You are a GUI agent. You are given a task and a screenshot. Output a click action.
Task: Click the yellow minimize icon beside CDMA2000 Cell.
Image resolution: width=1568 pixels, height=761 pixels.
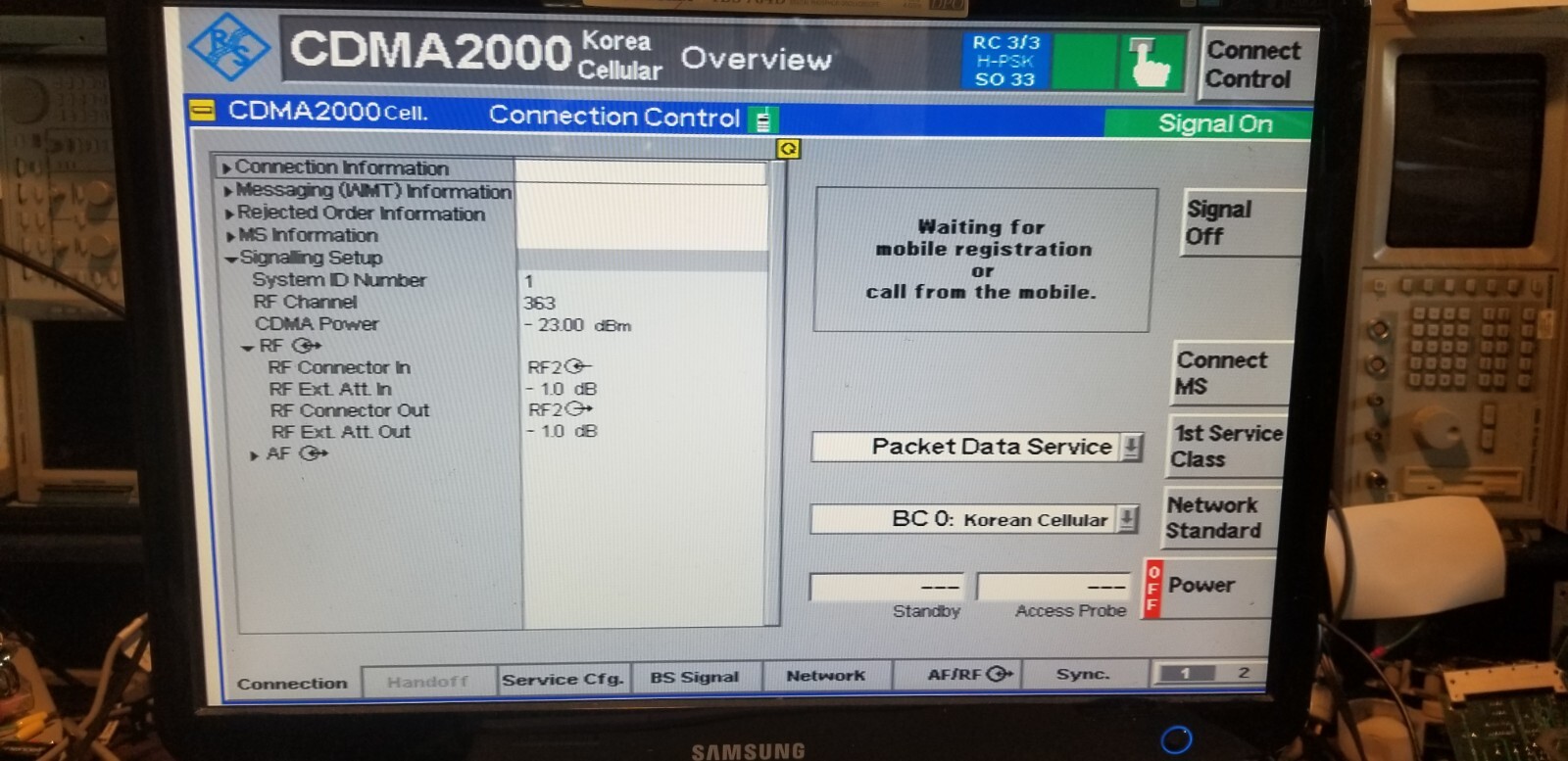pos(202,111)
